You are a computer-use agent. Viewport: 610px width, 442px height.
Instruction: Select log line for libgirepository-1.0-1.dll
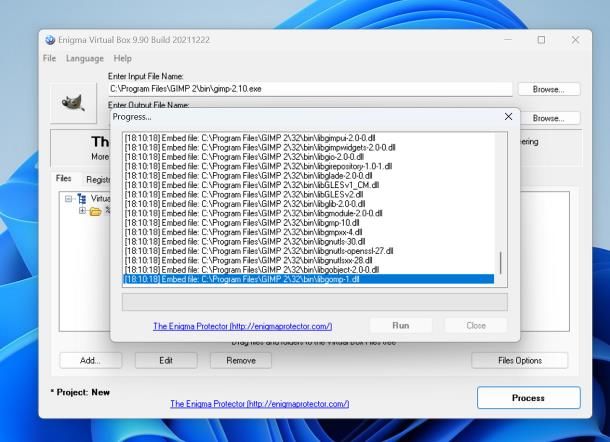pos(308,166)
